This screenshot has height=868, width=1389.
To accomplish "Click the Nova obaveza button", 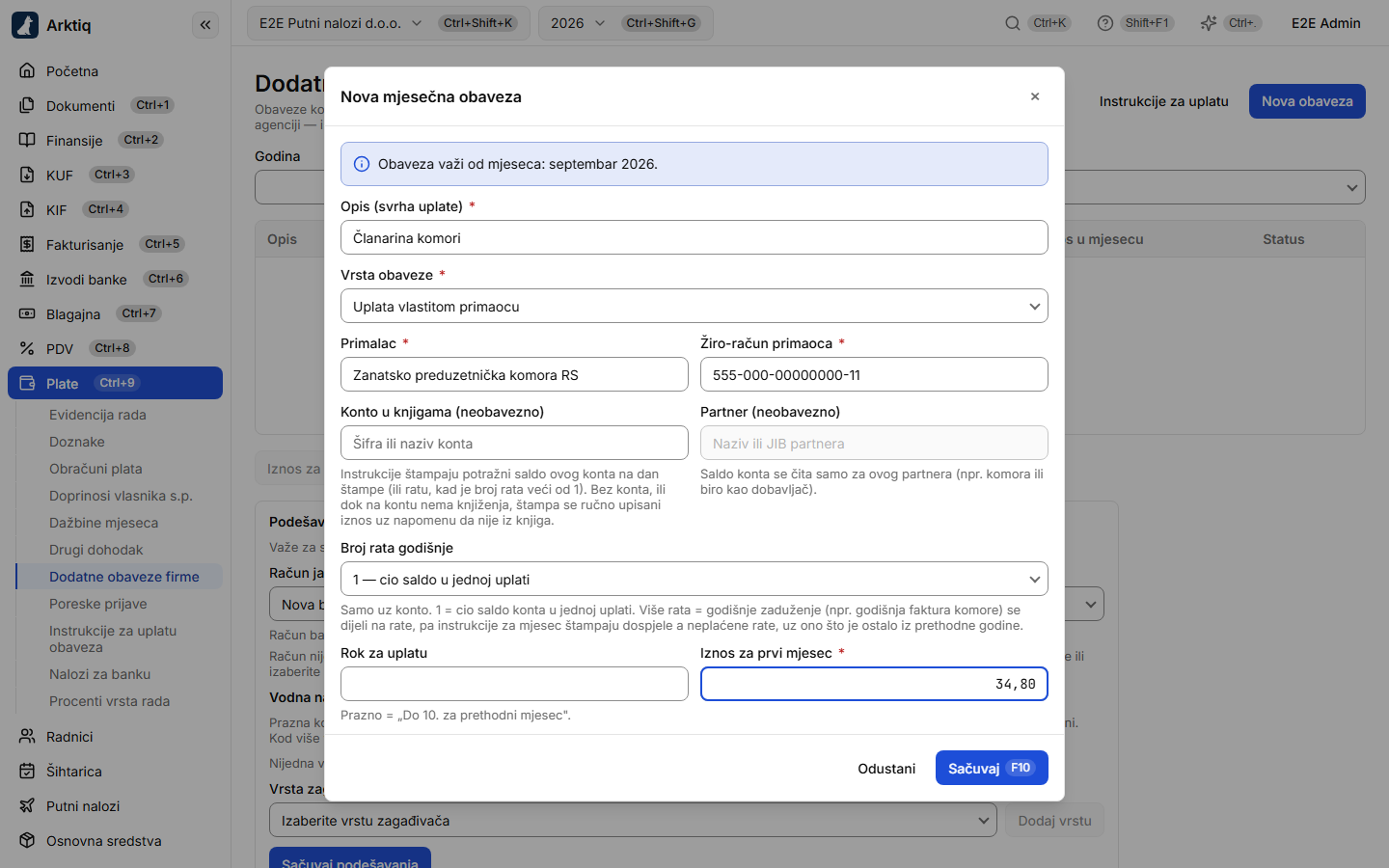I will [1307, 101].
